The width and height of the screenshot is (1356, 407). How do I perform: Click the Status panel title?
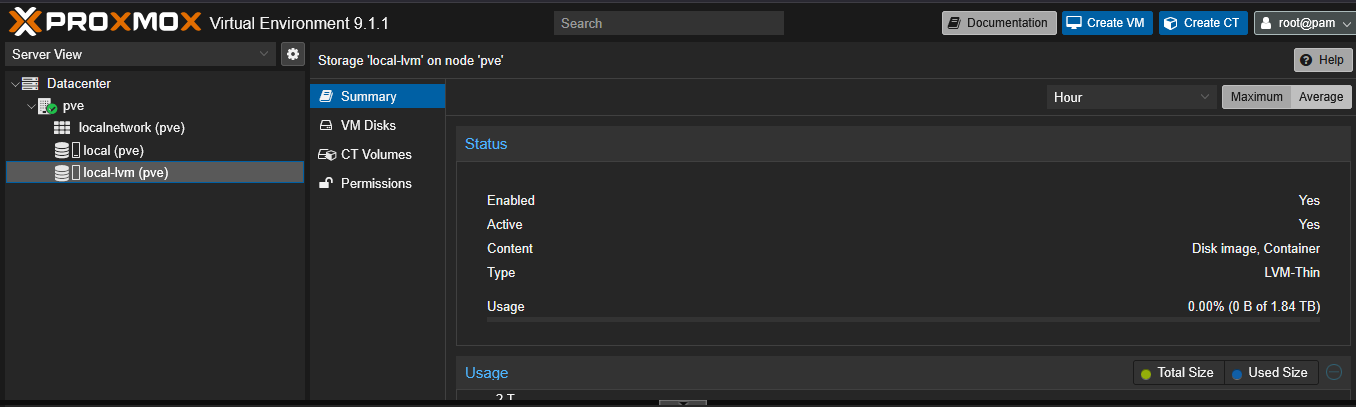[486, 144]
